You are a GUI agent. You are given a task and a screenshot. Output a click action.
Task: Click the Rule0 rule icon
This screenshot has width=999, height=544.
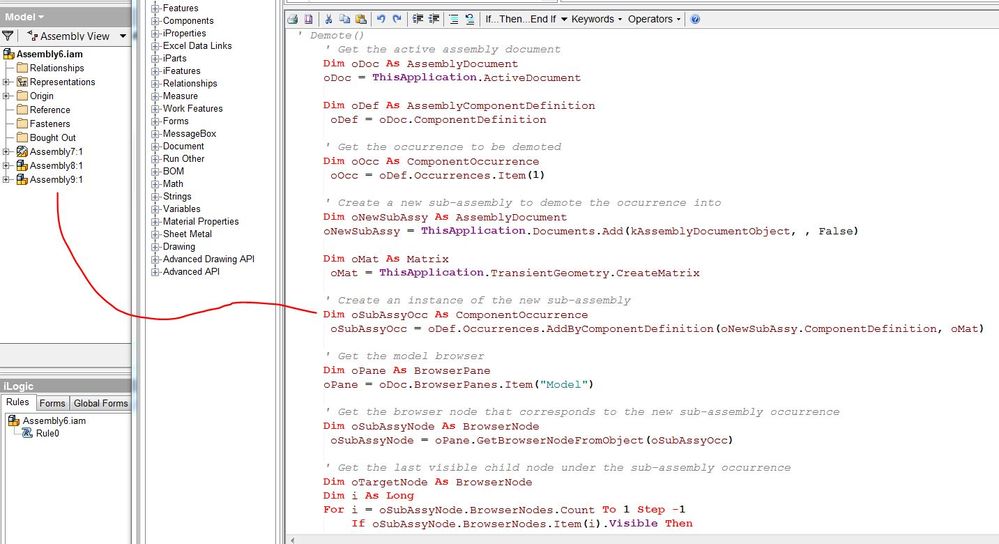27,433
